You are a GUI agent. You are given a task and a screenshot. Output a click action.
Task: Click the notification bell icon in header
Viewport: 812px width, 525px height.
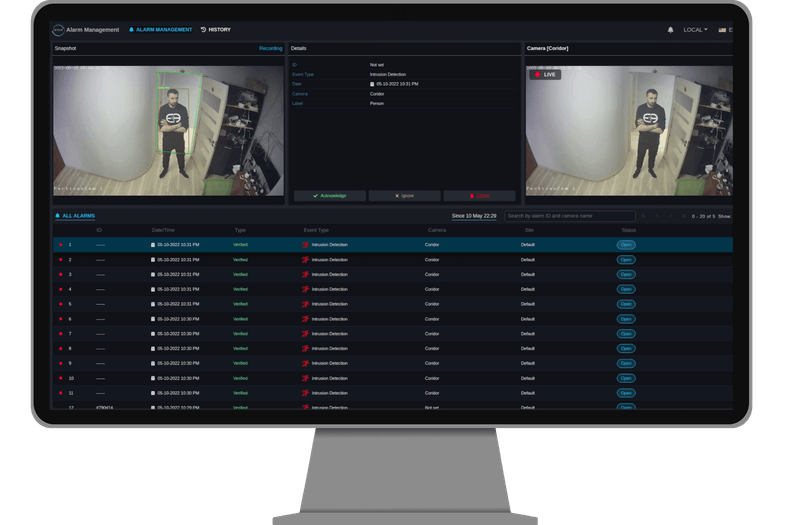point(670,30)
